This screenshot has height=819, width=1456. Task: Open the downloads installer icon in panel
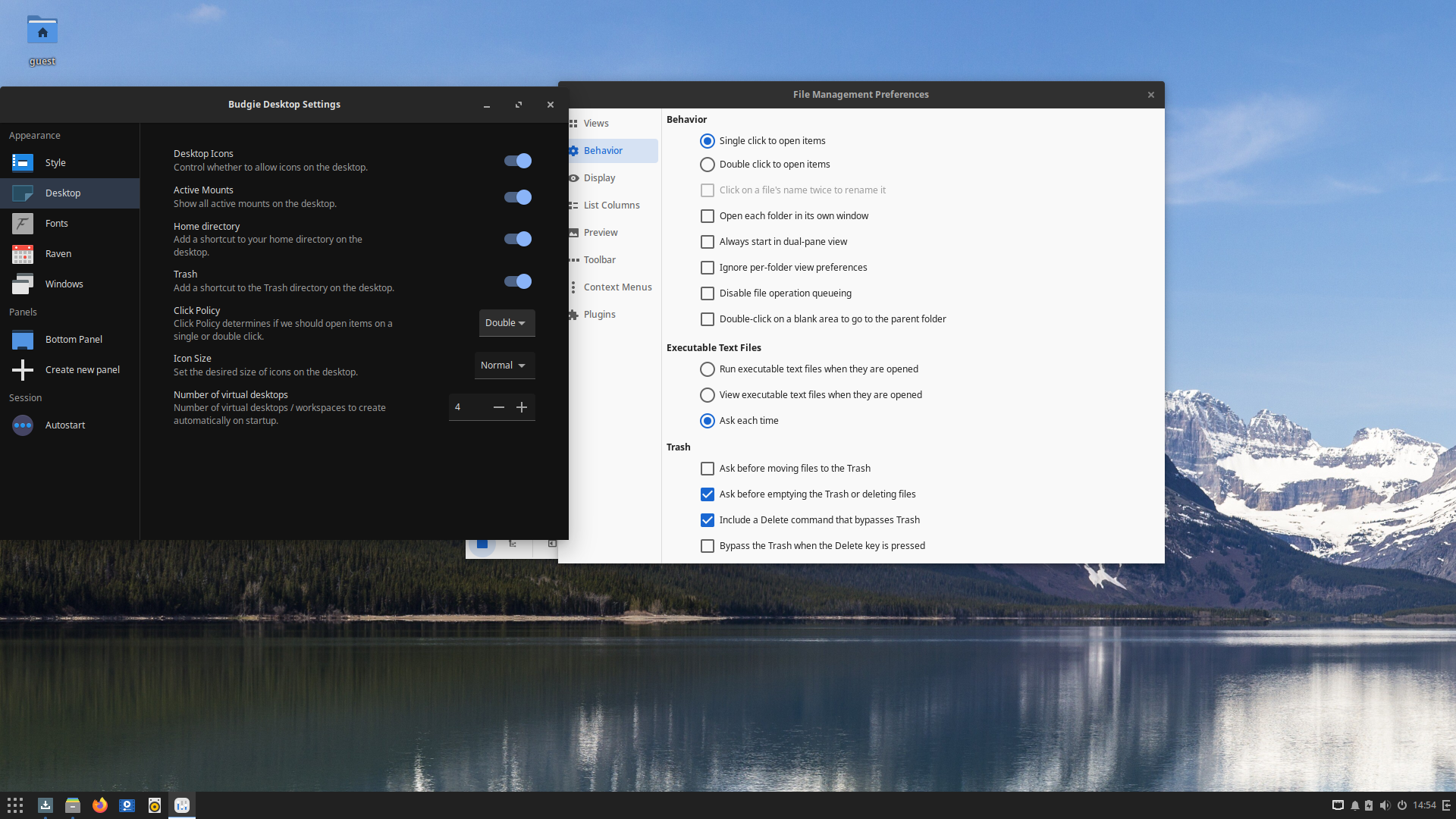[x=45, y=805]
